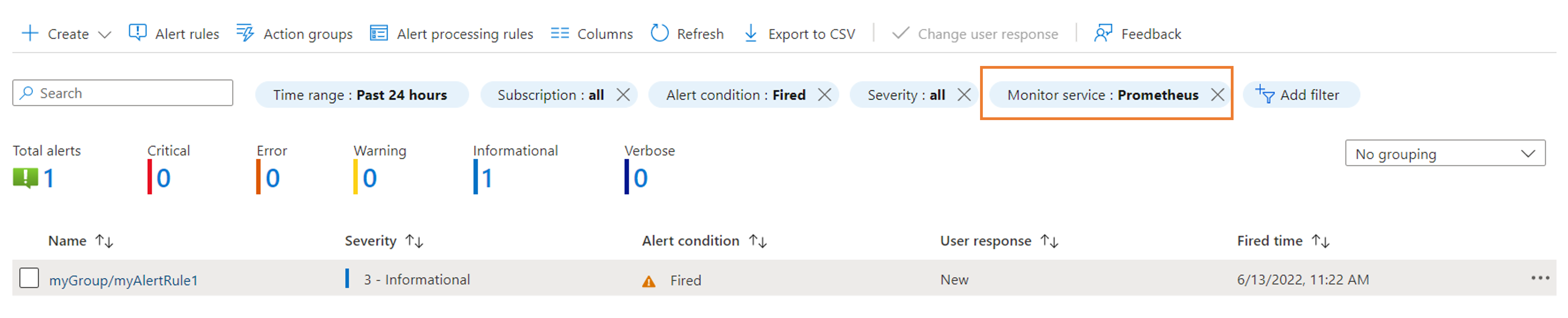
Task: Remove the Alert condition Fired filter
Action: 824,94
